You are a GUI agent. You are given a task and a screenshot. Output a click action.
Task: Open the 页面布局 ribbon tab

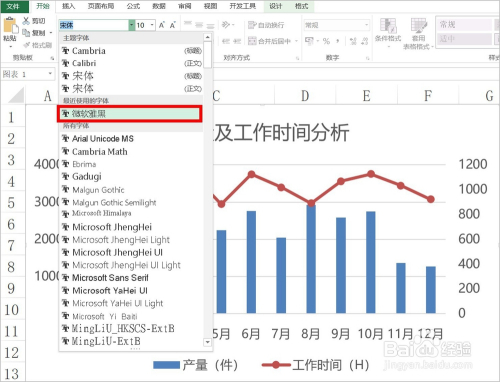click(x=101, y=6)
